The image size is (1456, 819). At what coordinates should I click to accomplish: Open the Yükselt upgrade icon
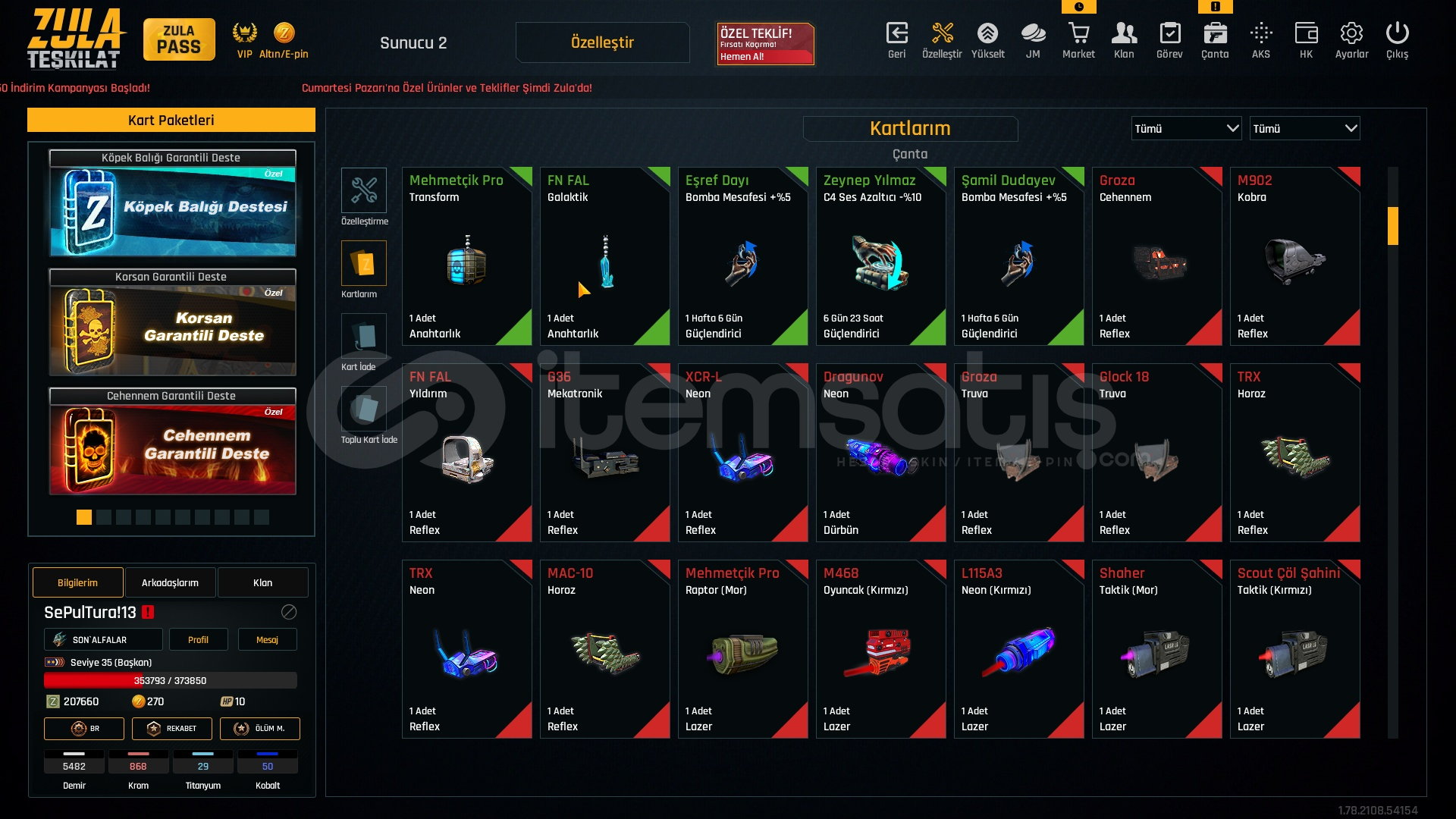pyautogui.click(x=987, y=33)
